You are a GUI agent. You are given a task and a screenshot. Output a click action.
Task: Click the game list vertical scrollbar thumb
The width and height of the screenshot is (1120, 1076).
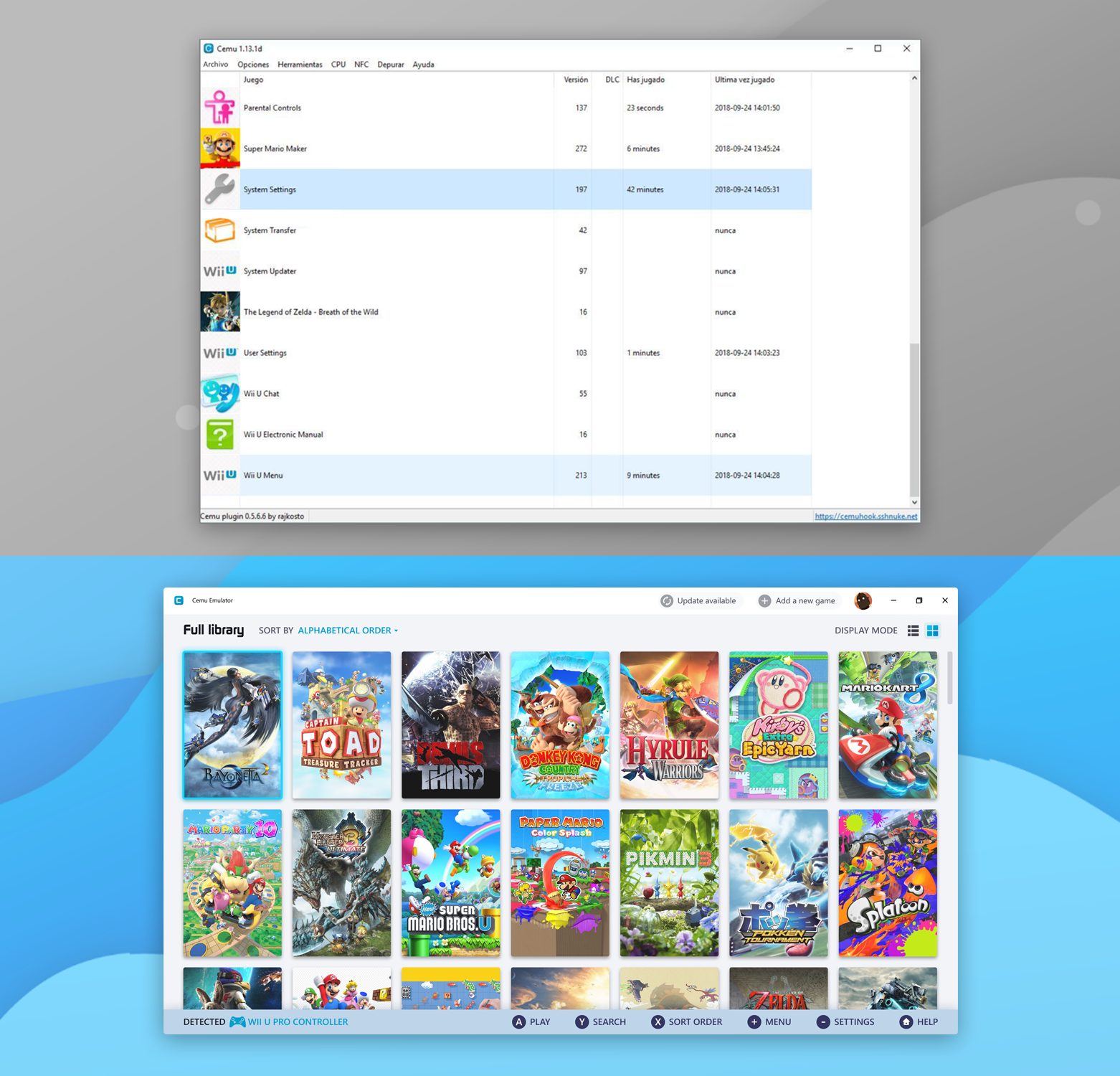(914, 419)
